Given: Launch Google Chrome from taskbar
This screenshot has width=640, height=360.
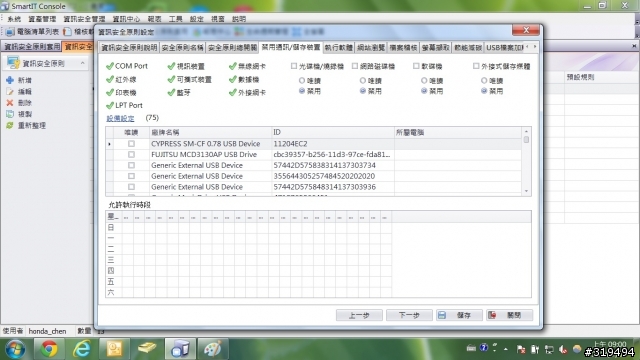Looking at the screenshot, I should click(x=49, y=349).
